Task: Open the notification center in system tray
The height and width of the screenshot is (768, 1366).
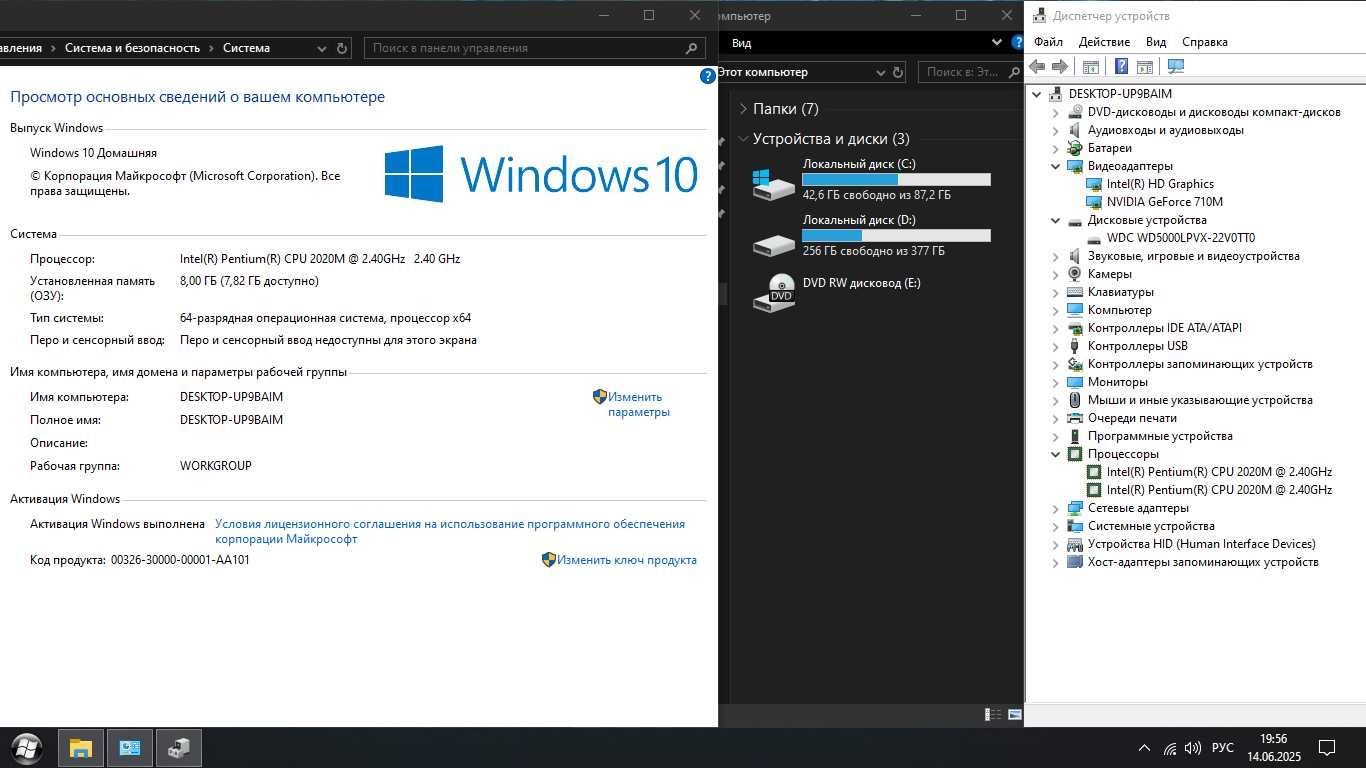Action: 1327,747
